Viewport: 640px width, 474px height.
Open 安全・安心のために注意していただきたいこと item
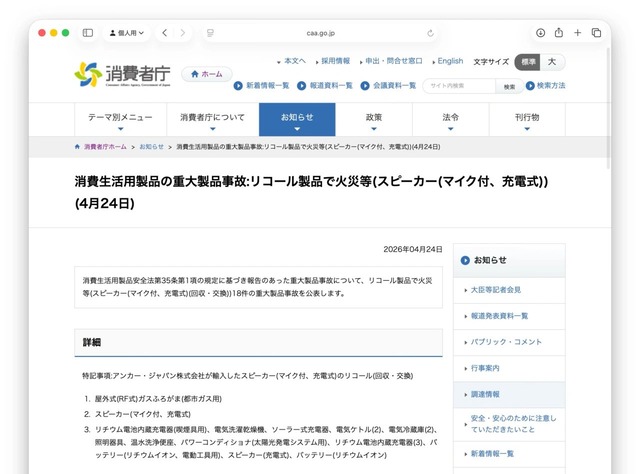pyautogui.click(x=509, y=424)
